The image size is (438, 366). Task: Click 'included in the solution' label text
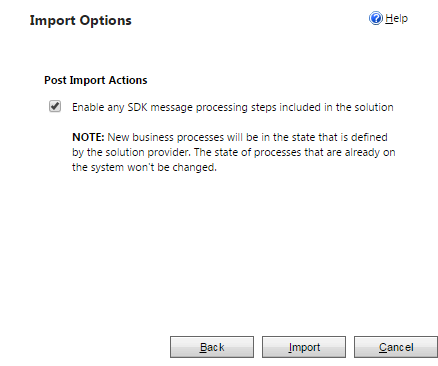coord(336,107)
